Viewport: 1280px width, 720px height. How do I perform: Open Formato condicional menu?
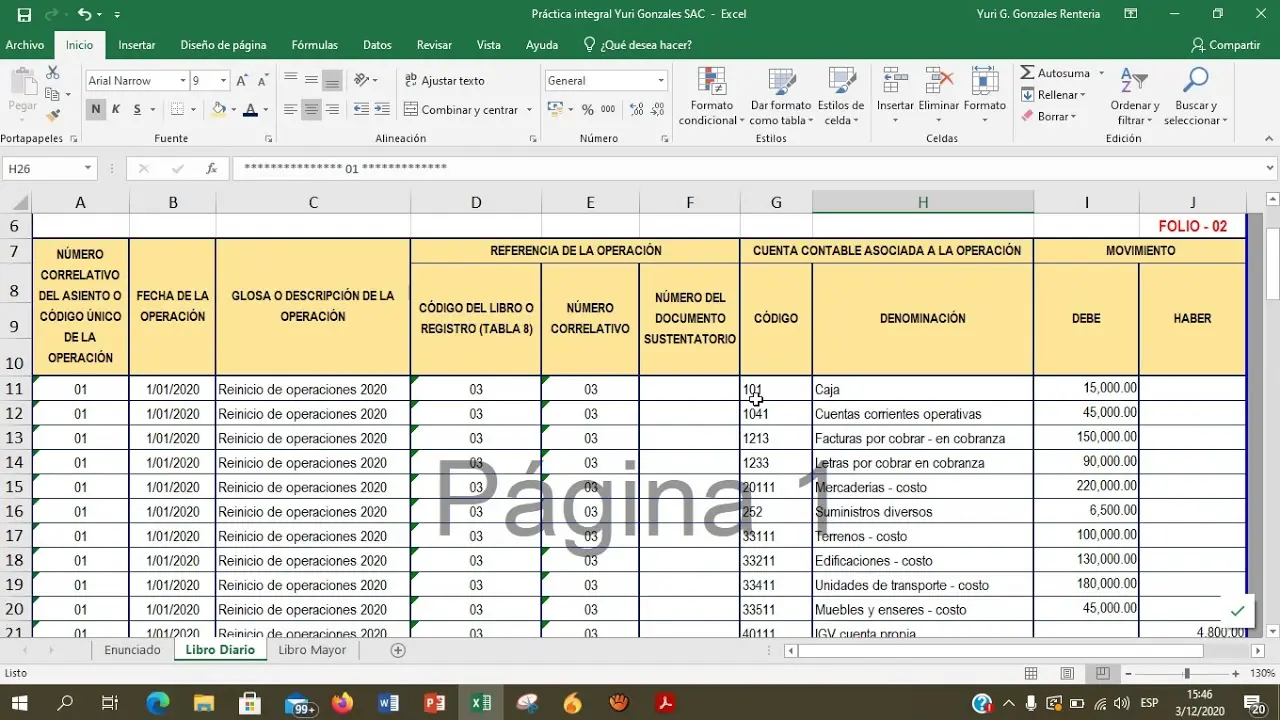pyautogui.click(x=711, y=96)
